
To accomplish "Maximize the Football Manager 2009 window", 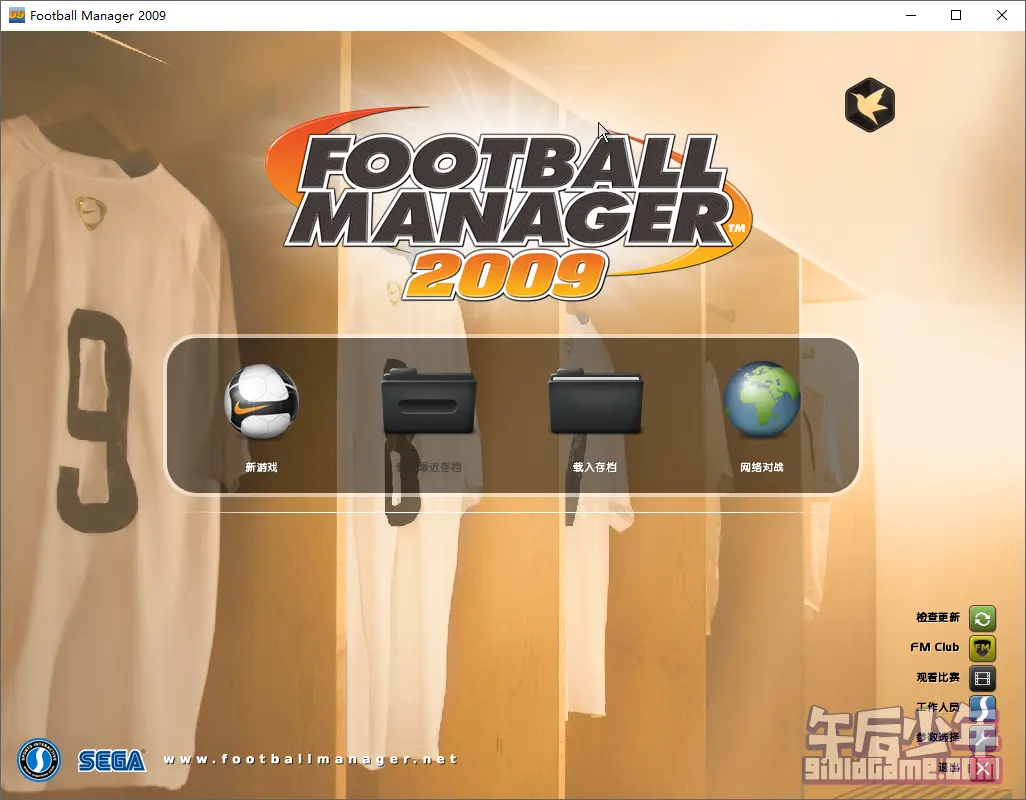I will 956,15.
